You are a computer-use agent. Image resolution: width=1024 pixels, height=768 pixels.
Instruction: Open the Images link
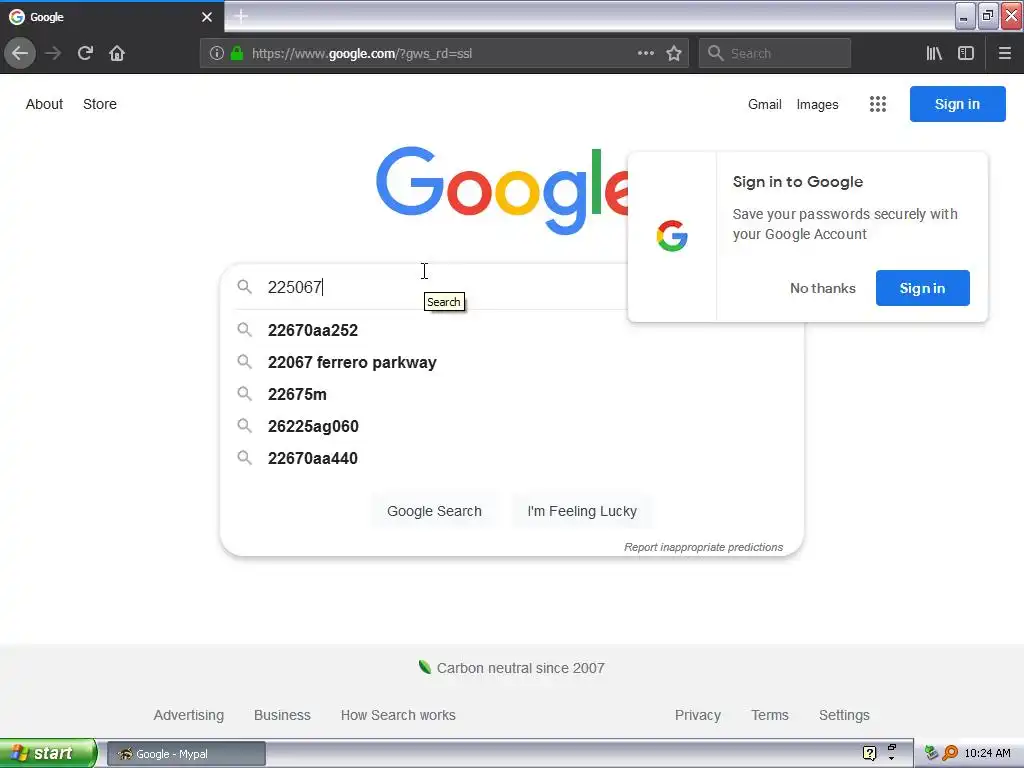[x=817, y=104]
